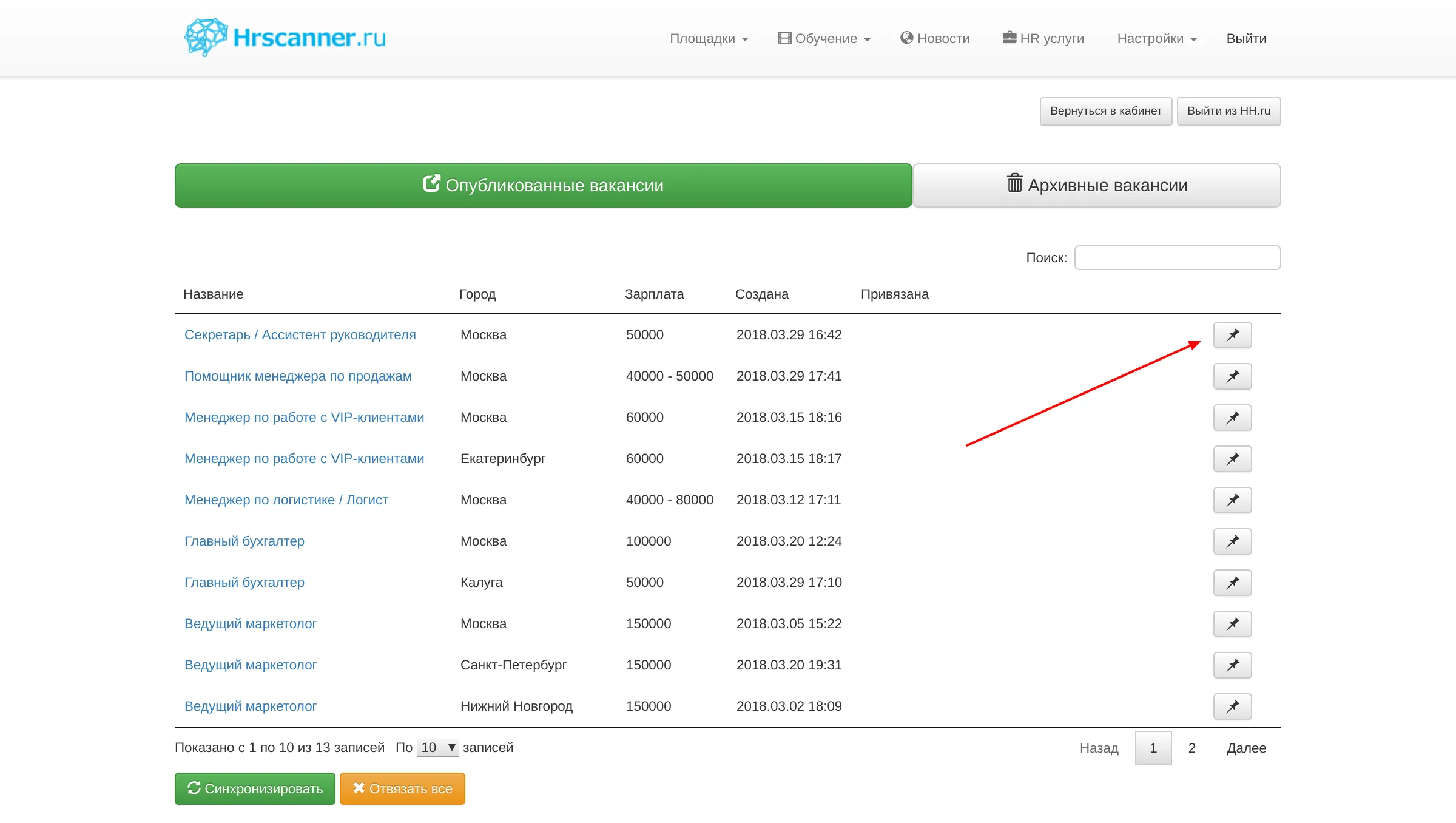Click inside the Поиск search field

[1177, 257]
